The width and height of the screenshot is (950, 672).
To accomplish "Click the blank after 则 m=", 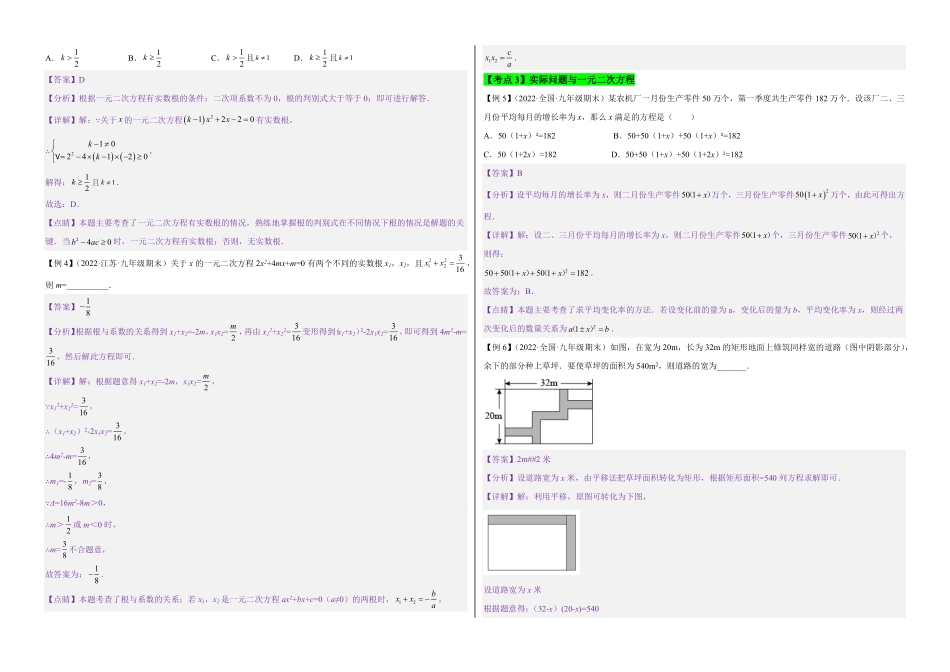I will pos(88,285).
